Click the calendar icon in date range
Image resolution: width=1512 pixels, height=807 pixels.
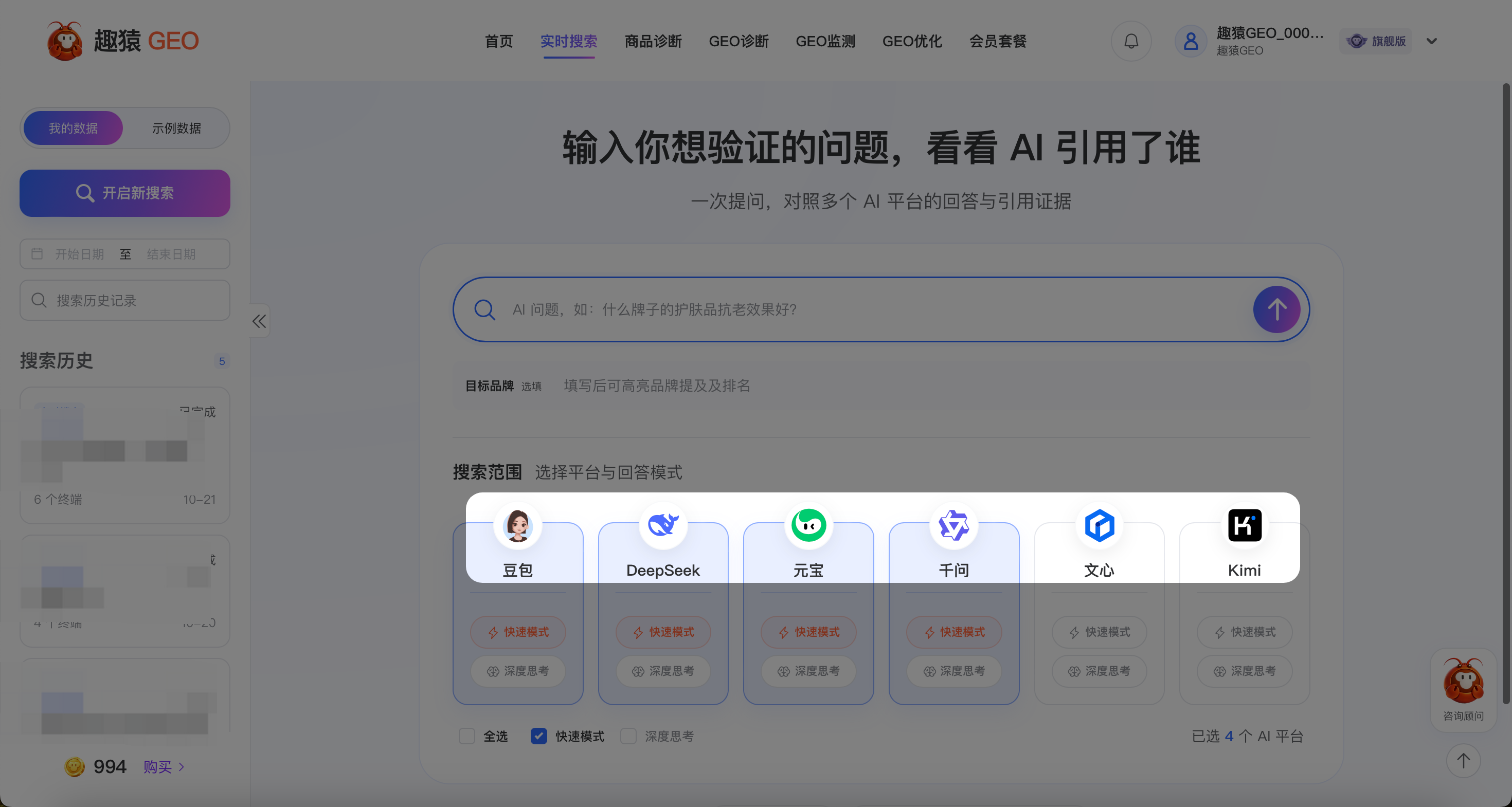point(37,253)
